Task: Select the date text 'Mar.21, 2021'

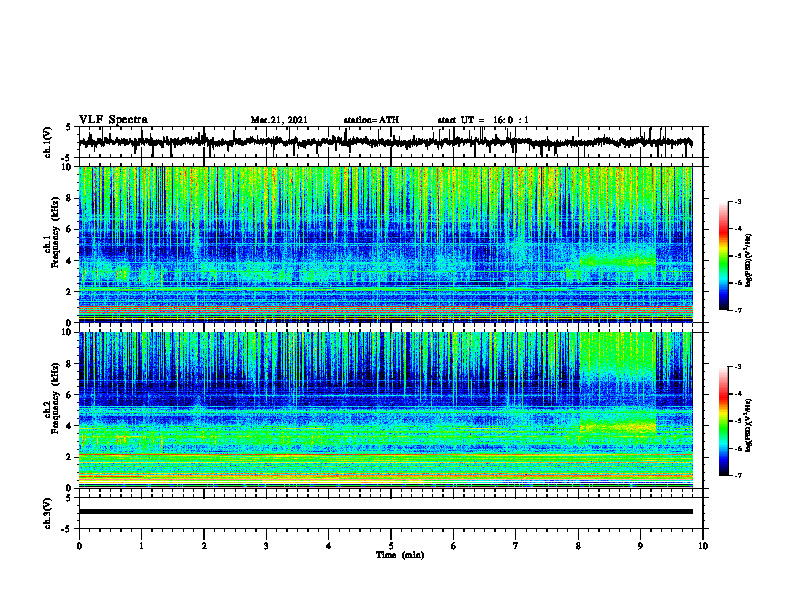Action: [x=279, y=120]
